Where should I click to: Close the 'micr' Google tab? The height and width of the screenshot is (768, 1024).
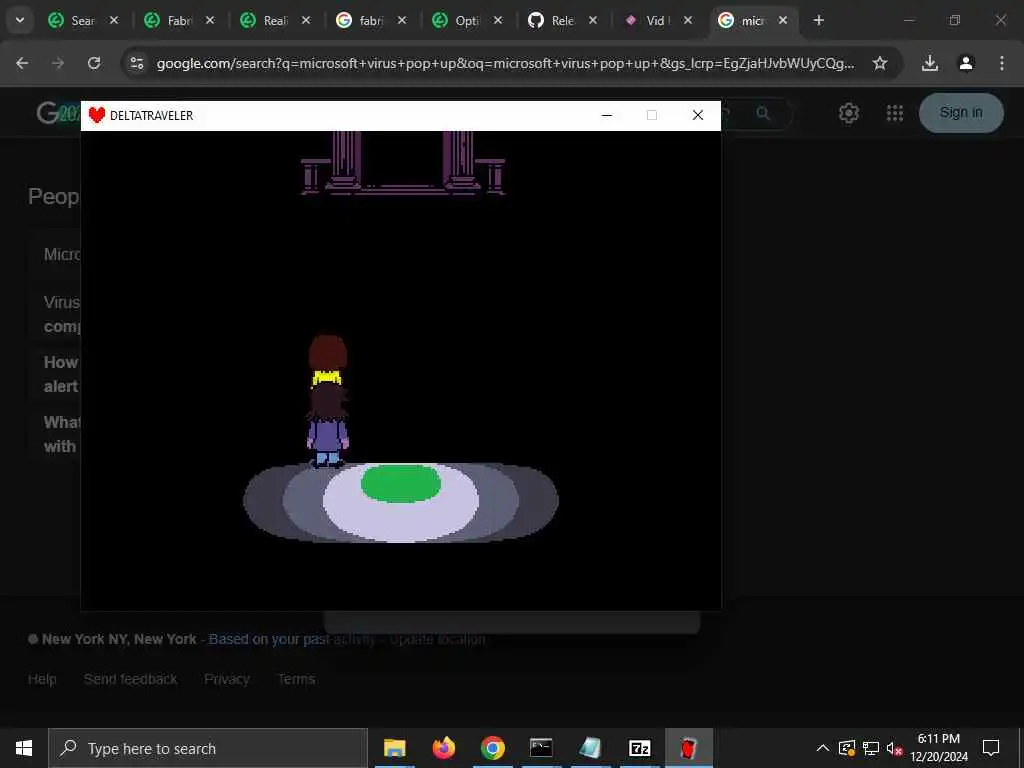pyautogui.click(x=783, y=20)
